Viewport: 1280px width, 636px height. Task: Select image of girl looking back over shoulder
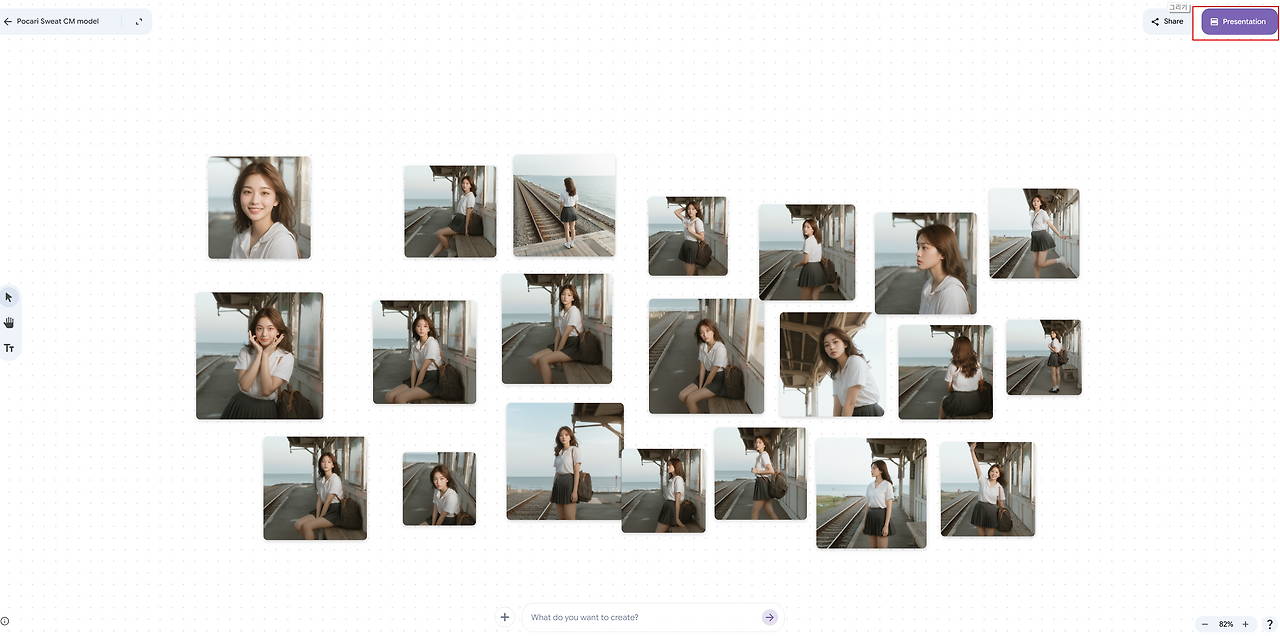[x=806, y=252]
